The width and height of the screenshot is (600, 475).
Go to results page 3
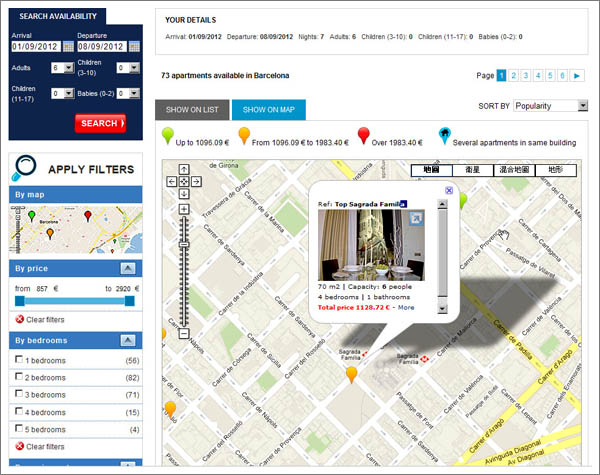(x=526, y=76)
